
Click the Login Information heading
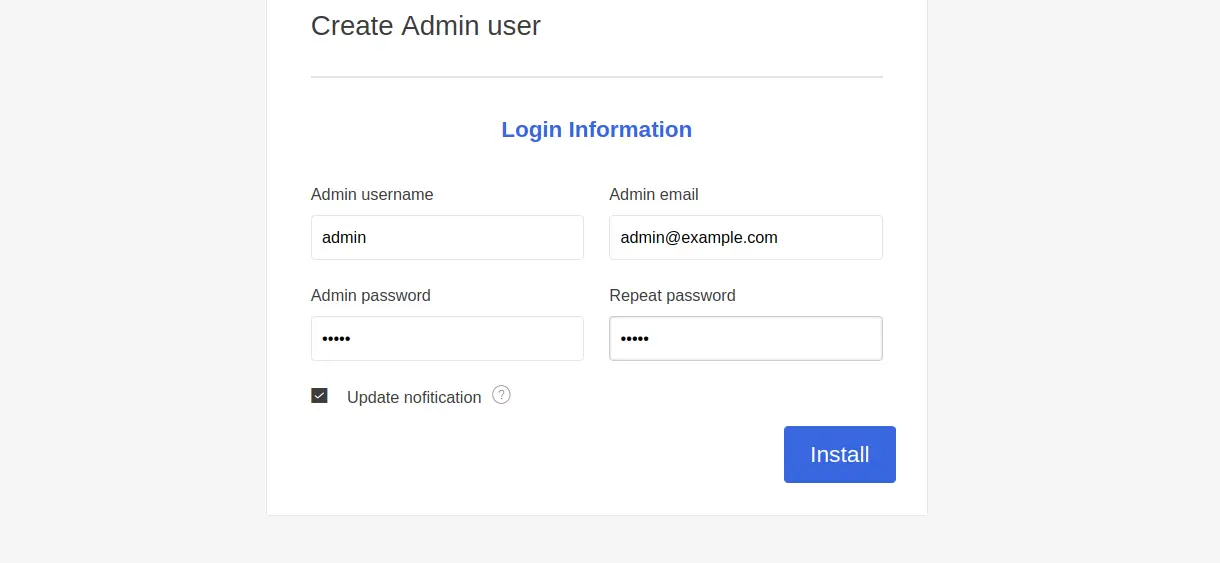click(597, 129)
